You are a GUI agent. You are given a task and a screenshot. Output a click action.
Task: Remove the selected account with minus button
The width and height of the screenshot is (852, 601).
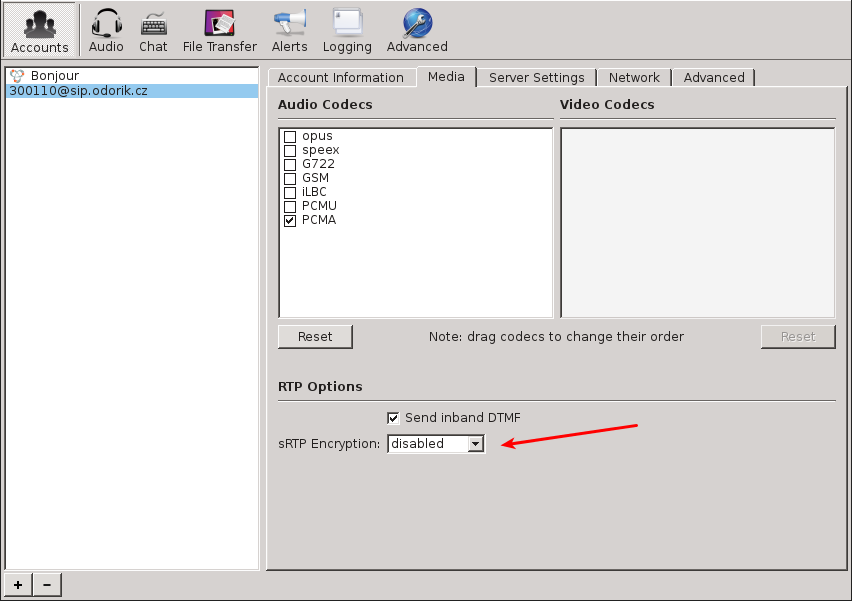pos(47,585)
